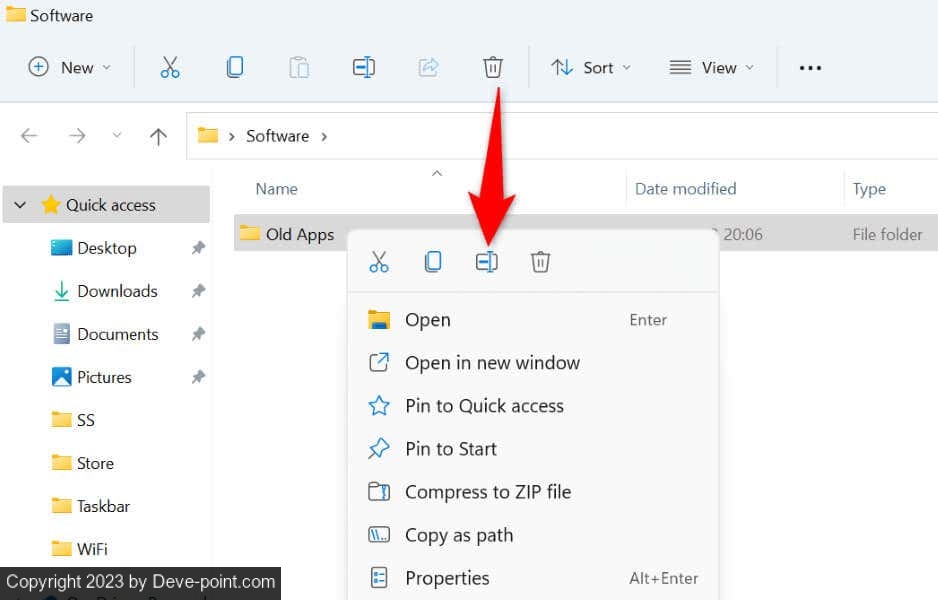Viewport: 938px width, 600px height.
Task: Select Pin to Quick access
Action: (483, 406)
